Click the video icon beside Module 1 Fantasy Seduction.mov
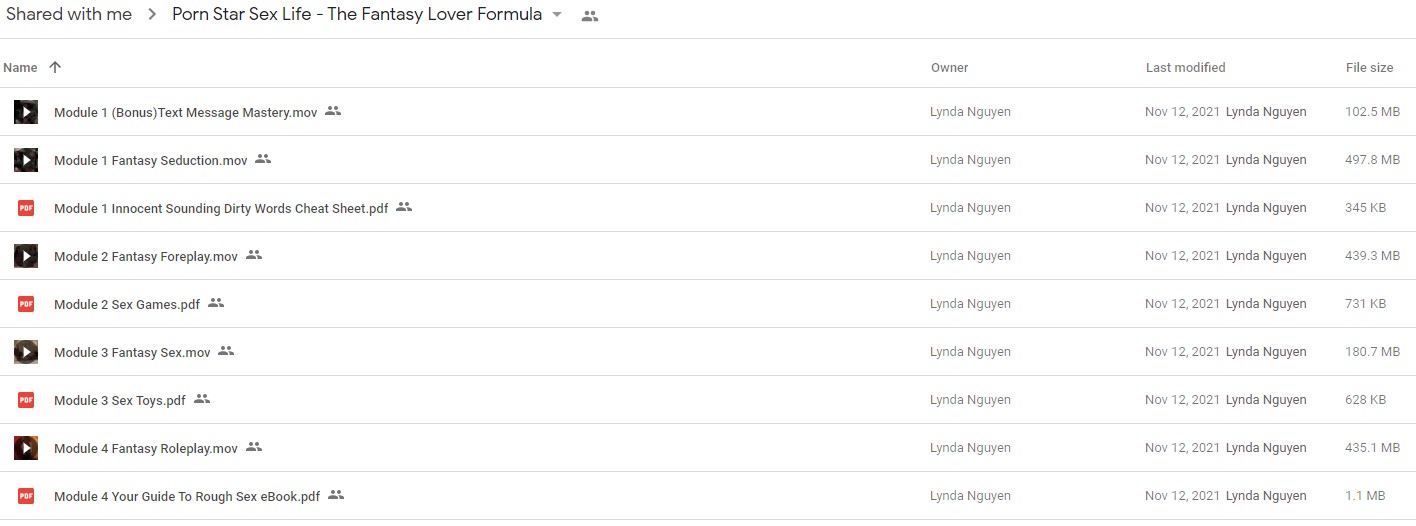 point(26,160)
